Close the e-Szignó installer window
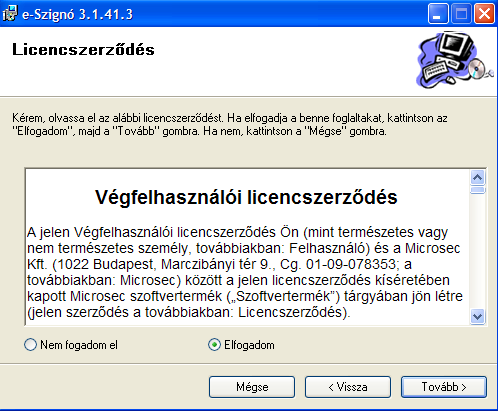498x411 pixels. pos(484,14)
